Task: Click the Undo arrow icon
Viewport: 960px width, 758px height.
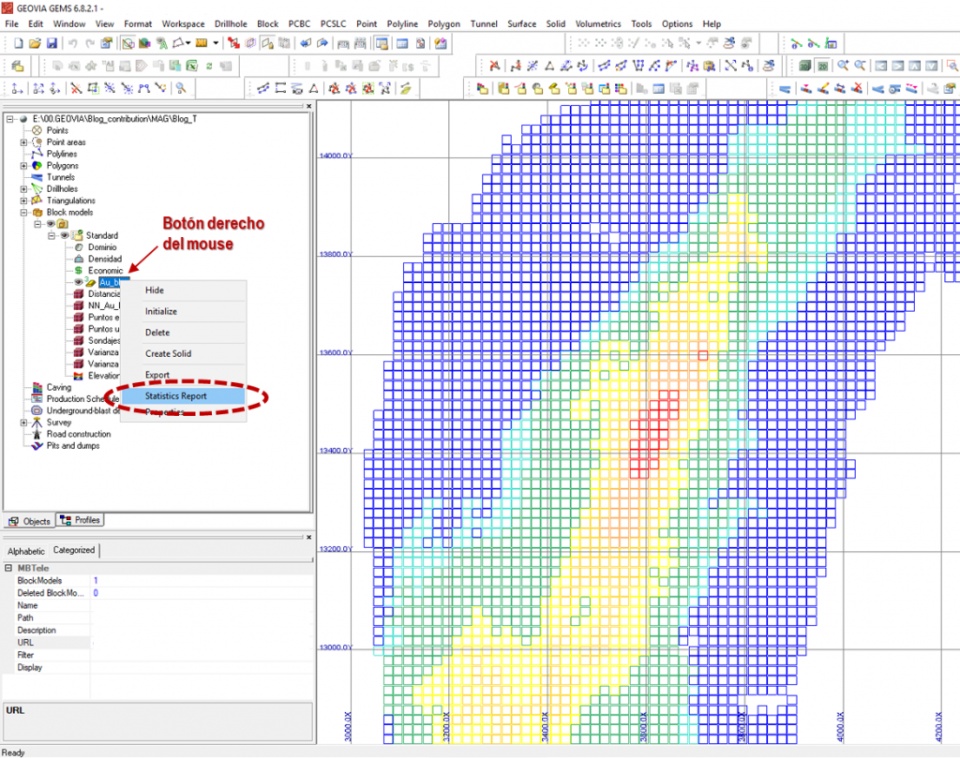Action: point(72,43)
